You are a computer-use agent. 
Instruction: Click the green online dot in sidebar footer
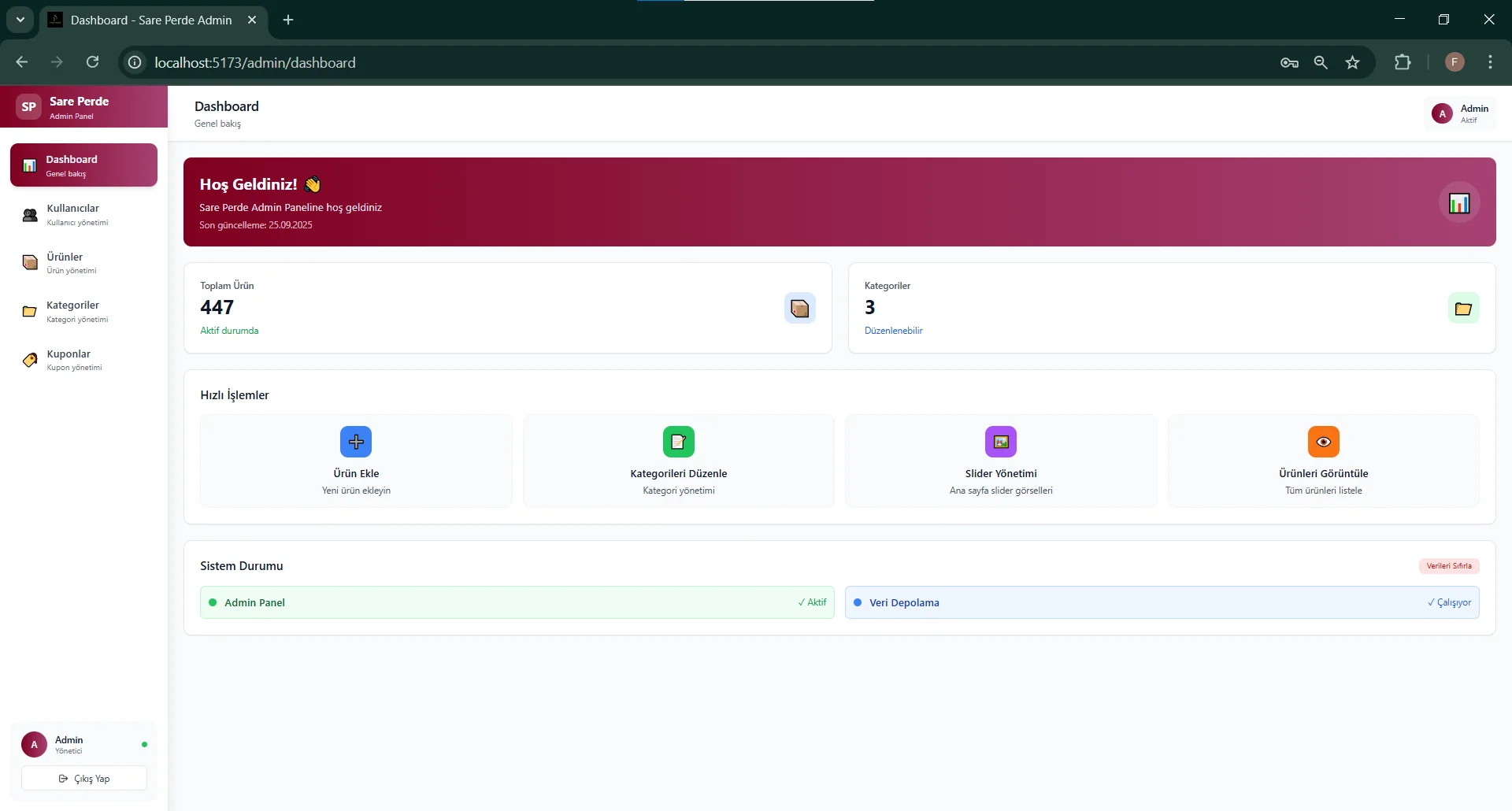coord(144,745)
